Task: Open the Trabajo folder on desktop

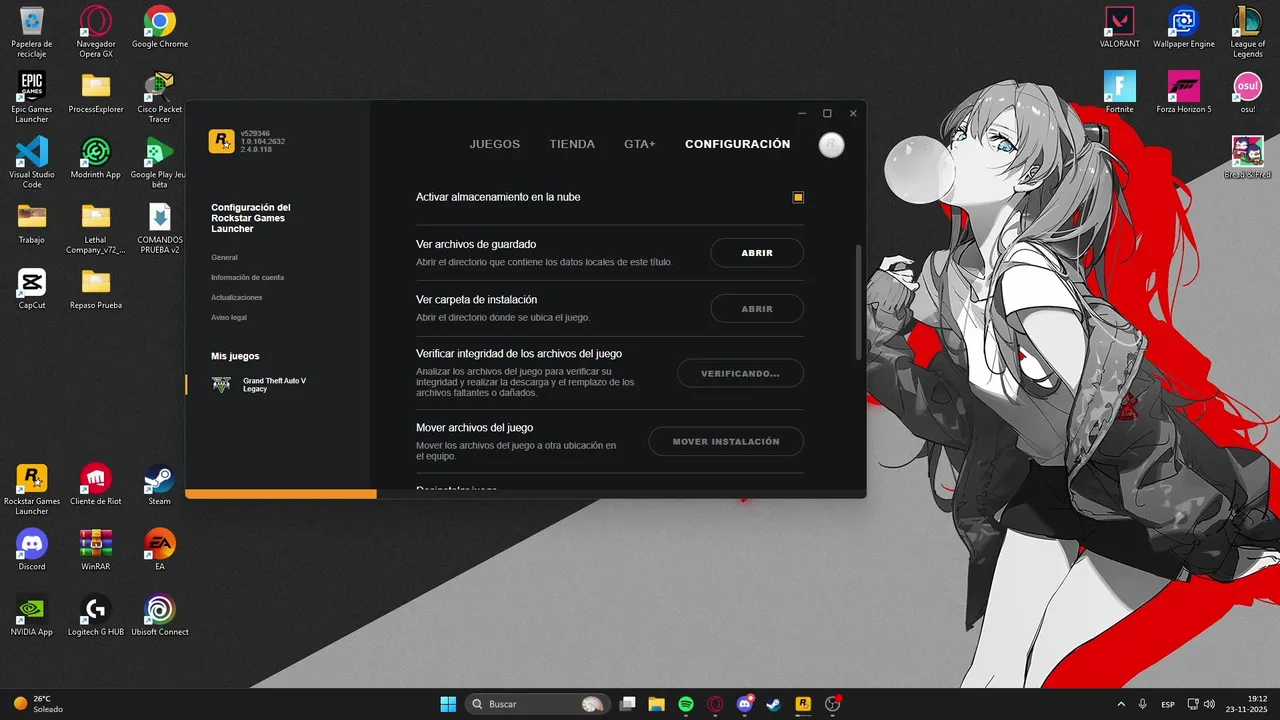Action: click(32, 223)
